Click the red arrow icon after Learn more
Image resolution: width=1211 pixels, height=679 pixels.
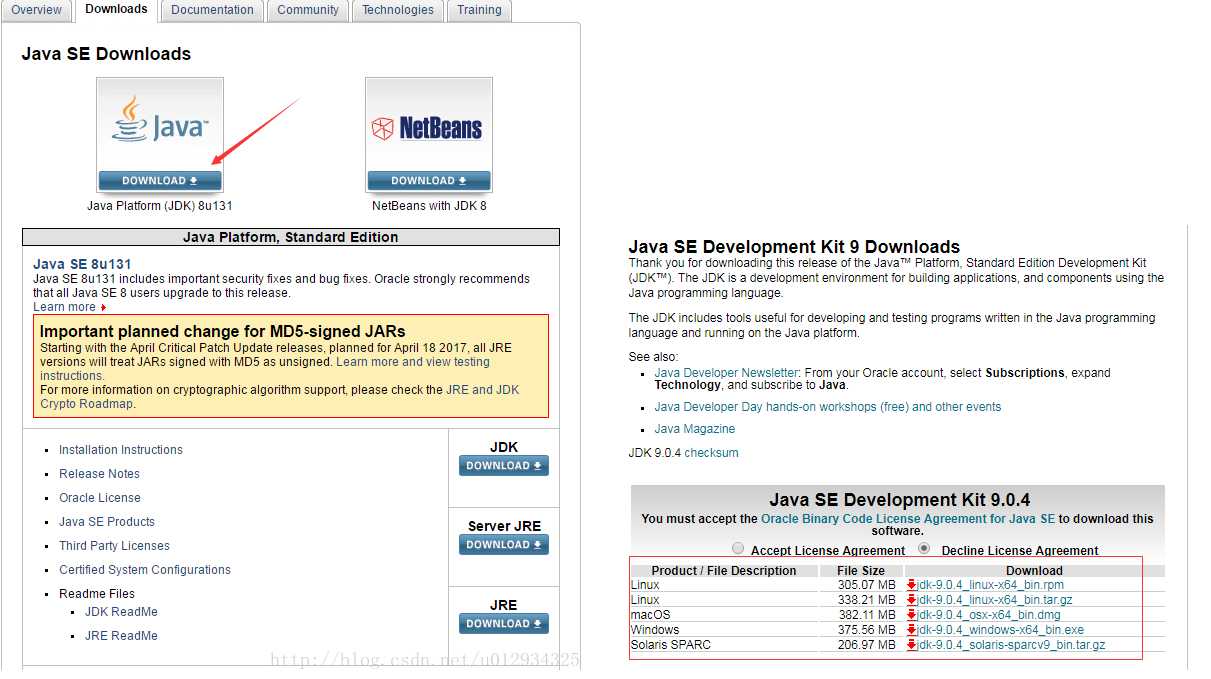pos(103,308)
